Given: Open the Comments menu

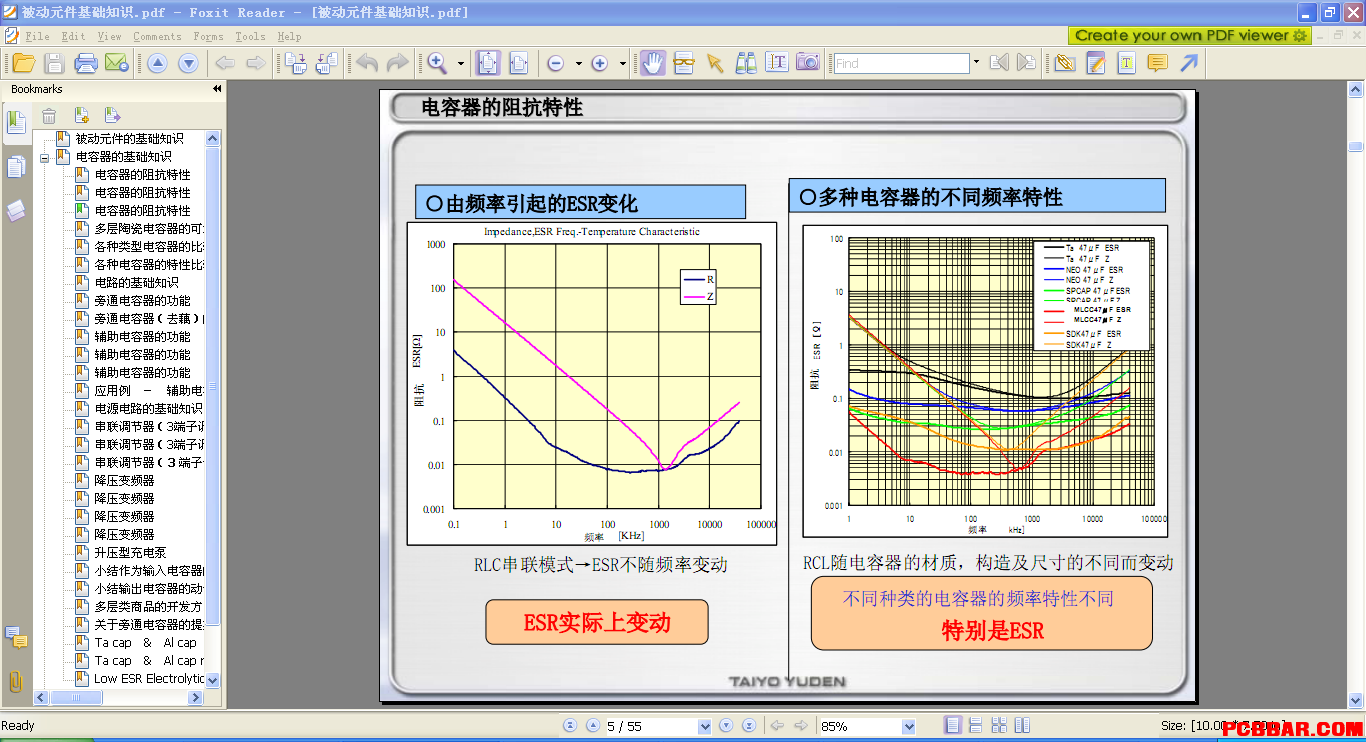Looking at the screenshot, I should click(157, 36).
